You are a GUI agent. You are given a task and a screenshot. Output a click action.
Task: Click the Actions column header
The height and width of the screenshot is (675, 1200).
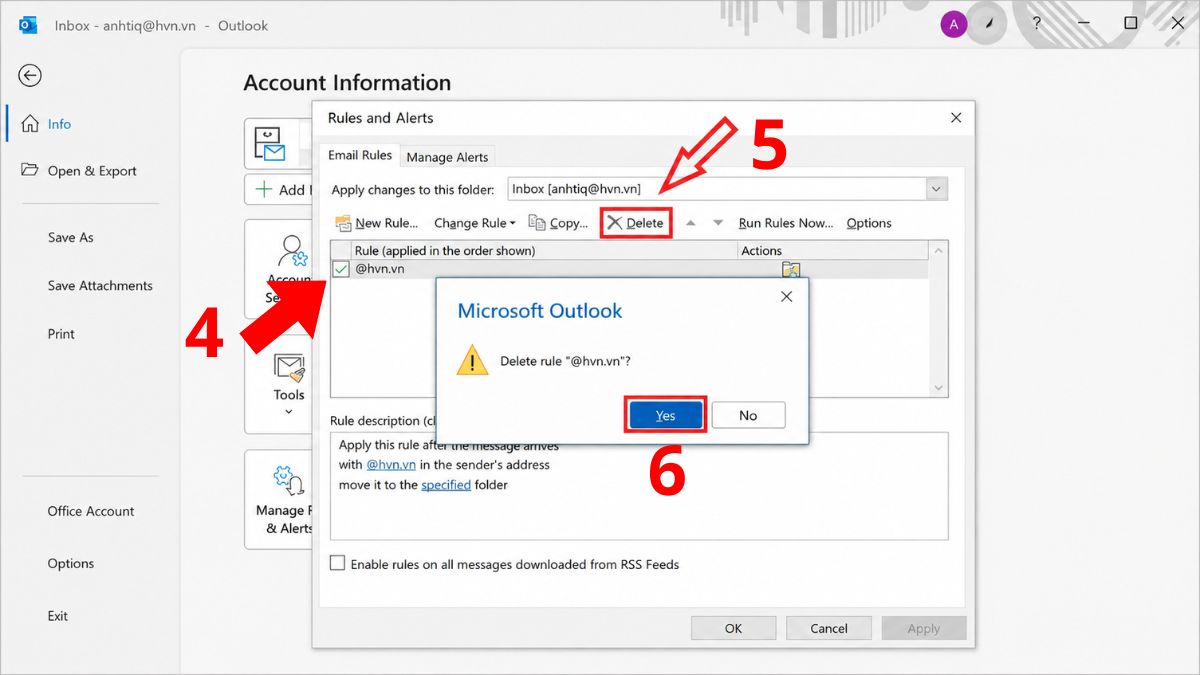[833, 251]
